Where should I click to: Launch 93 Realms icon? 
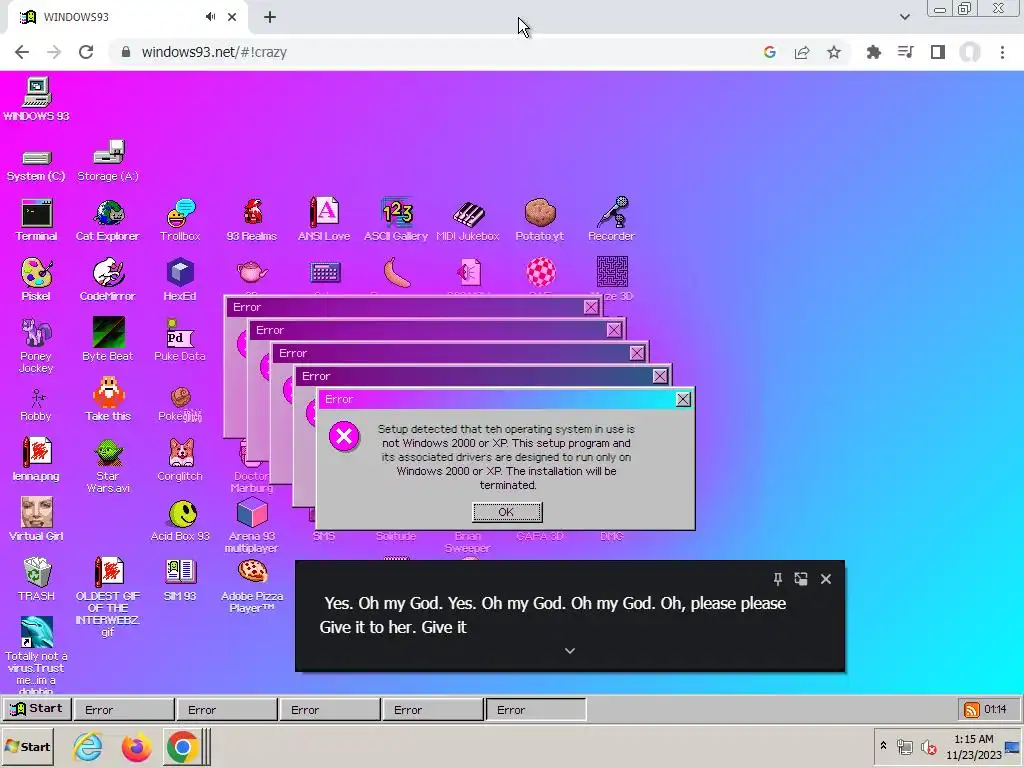(251, 220)
